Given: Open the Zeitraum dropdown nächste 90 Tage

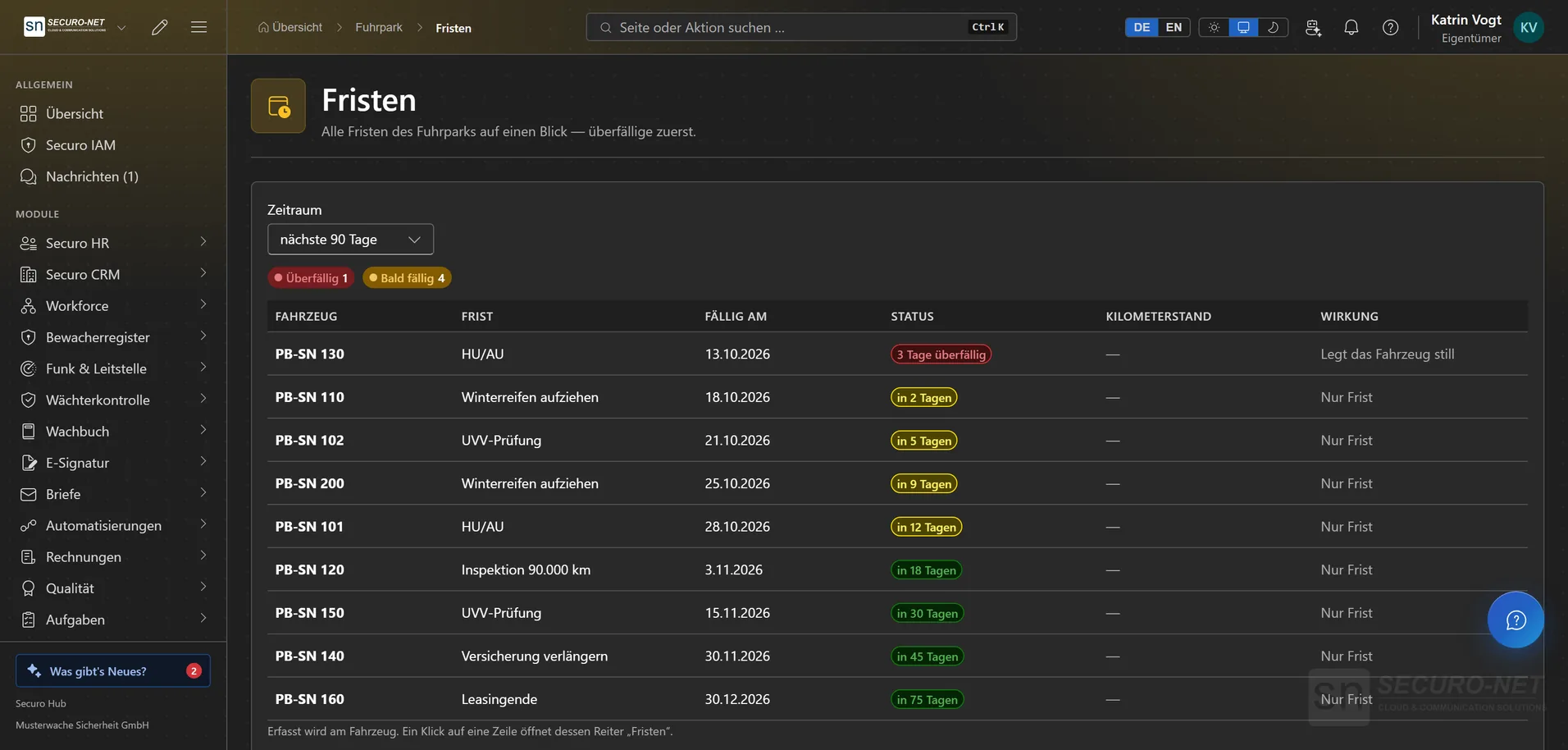Looking at the screenshot, I should [350, 240].
